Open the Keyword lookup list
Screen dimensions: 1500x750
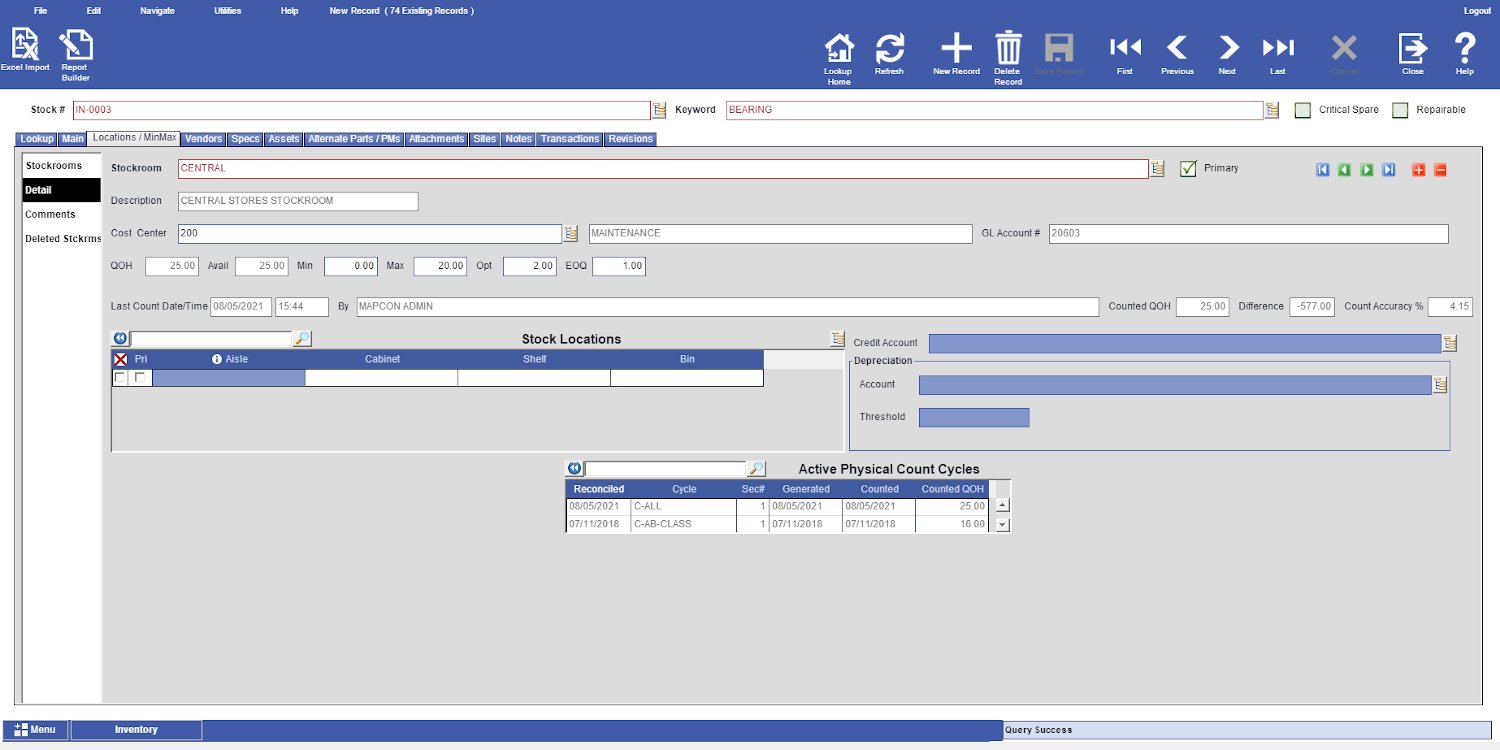(x=1272, y=110)
